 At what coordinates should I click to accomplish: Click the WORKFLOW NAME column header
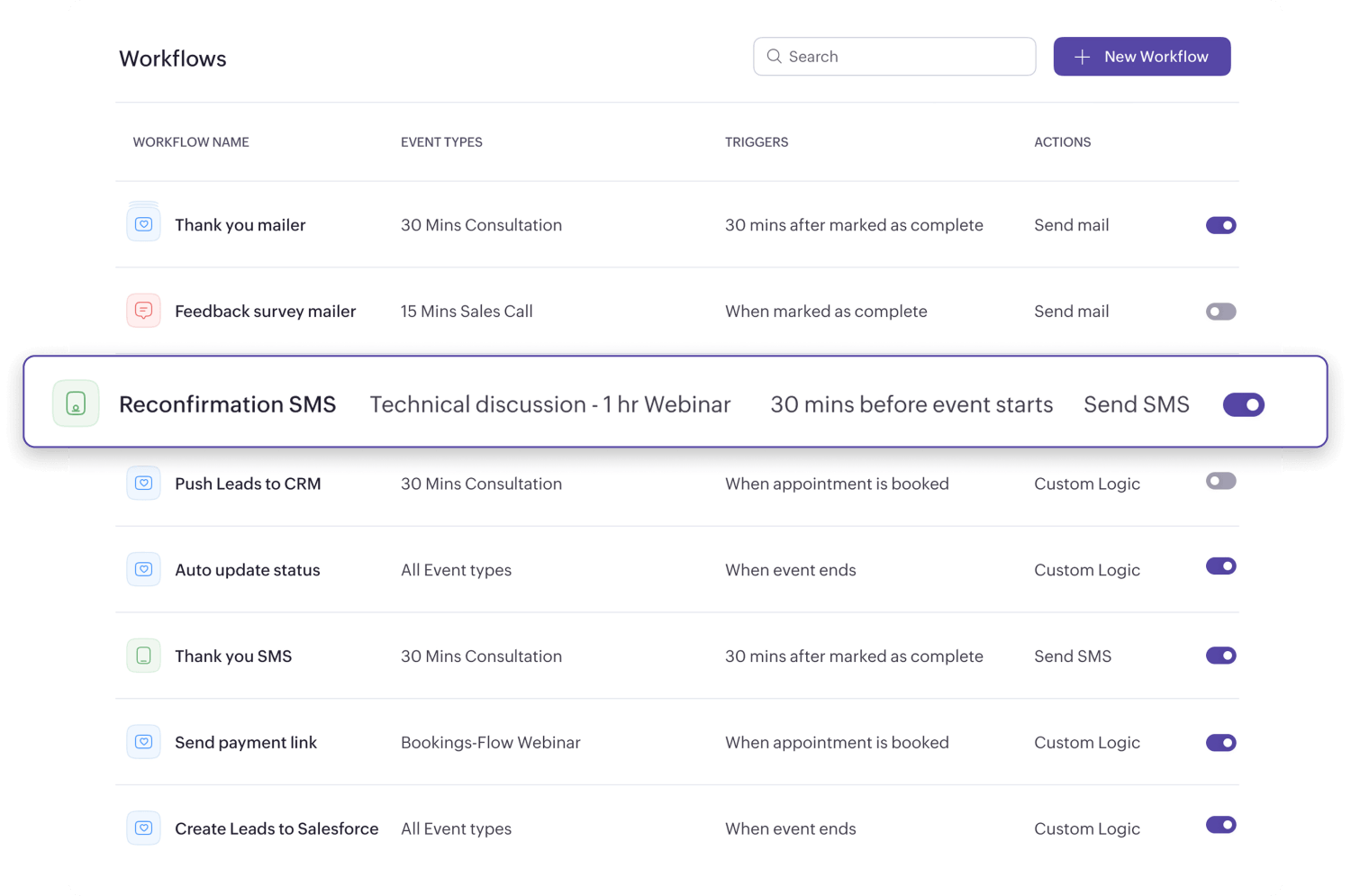(x=191, y=142)
